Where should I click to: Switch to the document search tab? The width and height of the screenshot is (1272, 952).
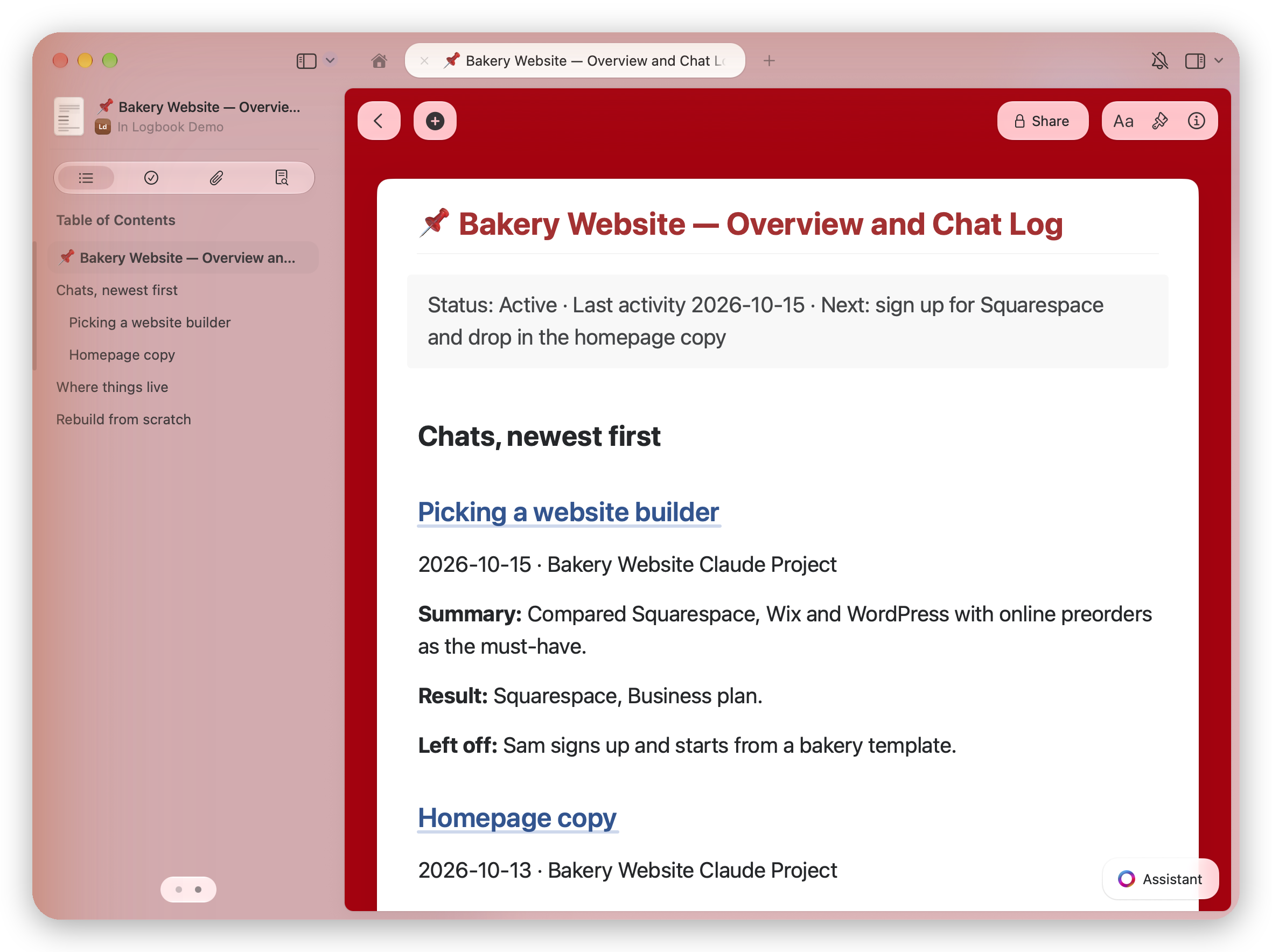click(x=281, y=178)
